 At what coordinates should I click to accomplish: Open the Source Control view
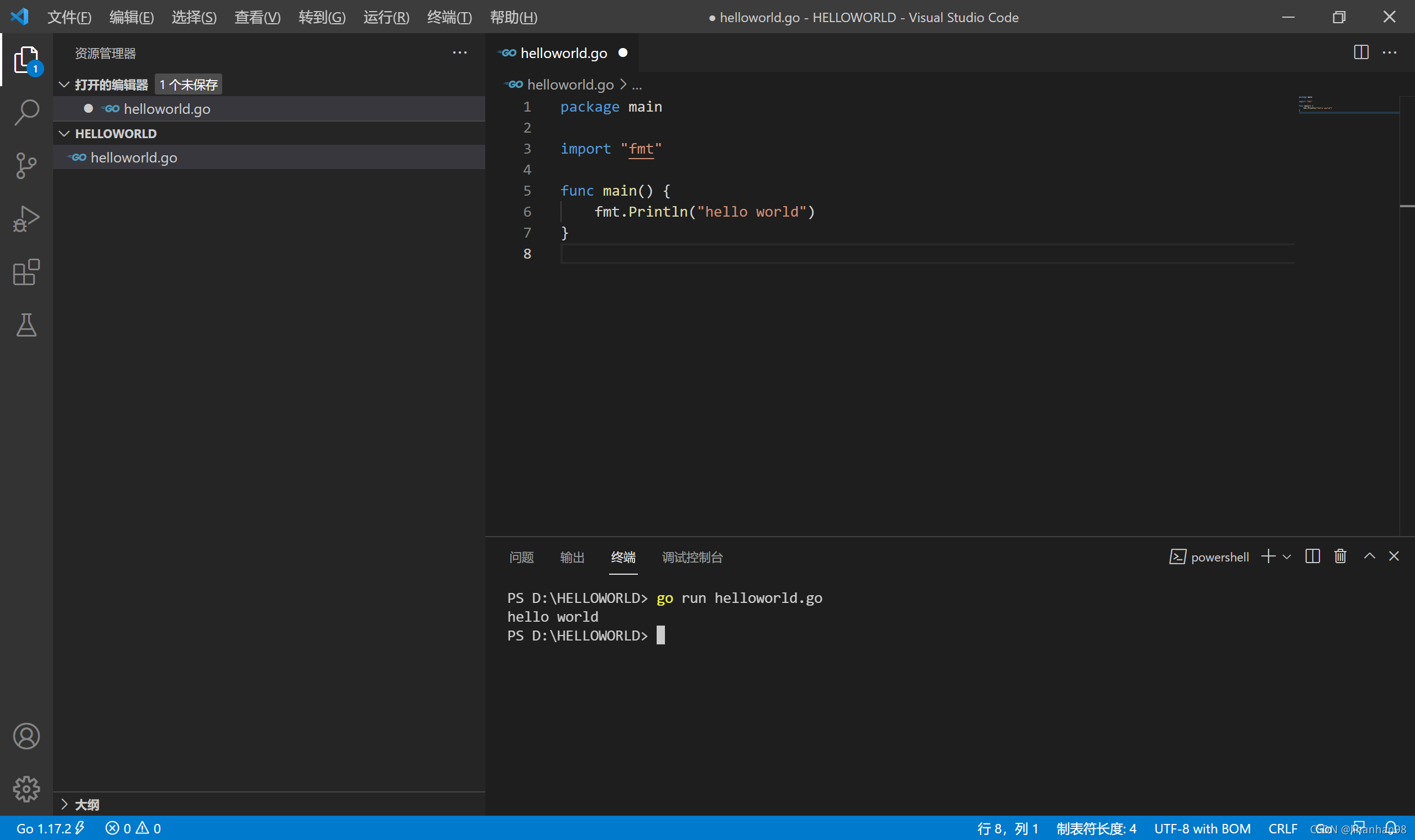click(x=25, y=165)
